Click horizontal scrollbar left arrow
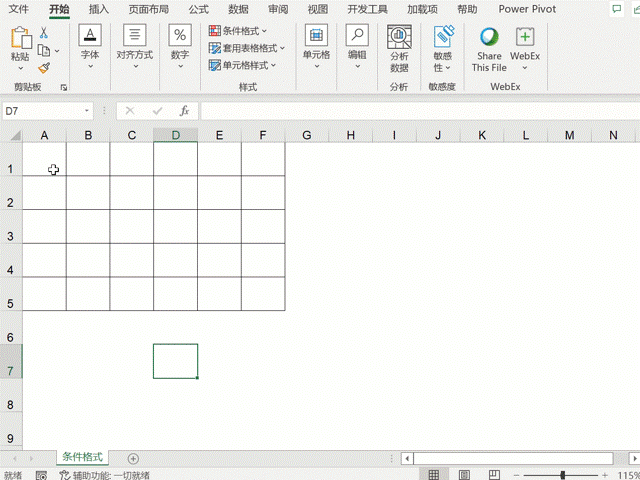Image resolution: width=640 pixels, height=480 pixels. point(407,458)
